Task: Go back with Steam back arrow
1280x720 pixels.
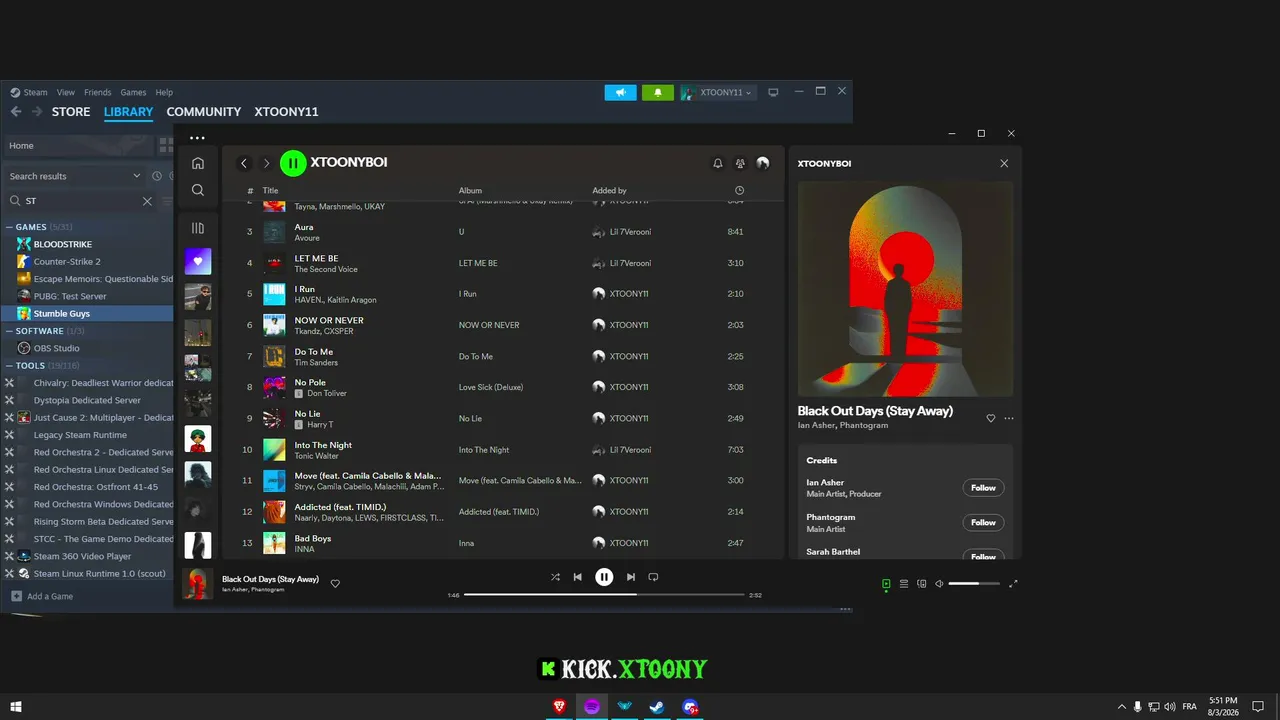Action: (x=16, y=112)
